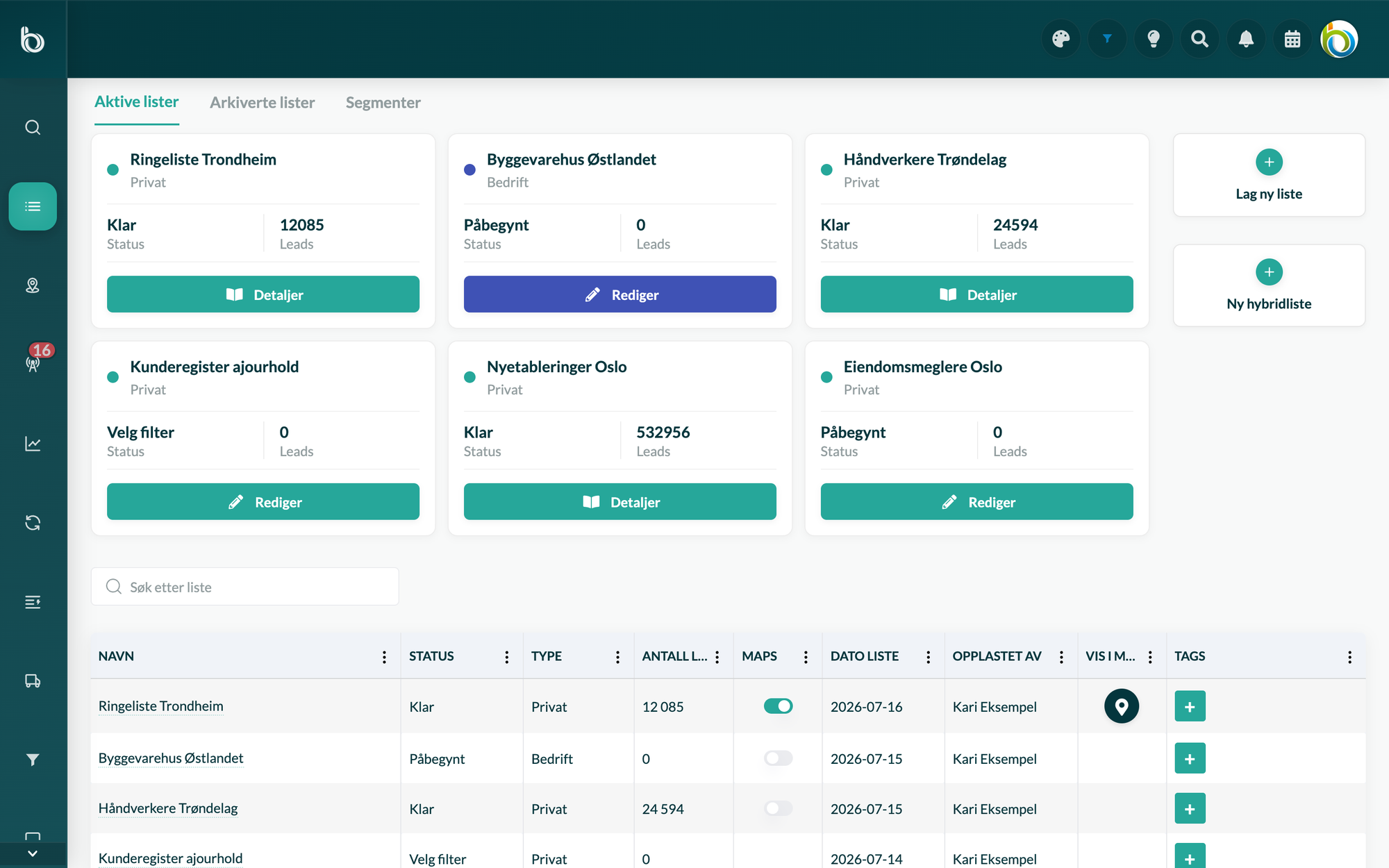Expand the sidebar's bottom chevron

(33, 853)
